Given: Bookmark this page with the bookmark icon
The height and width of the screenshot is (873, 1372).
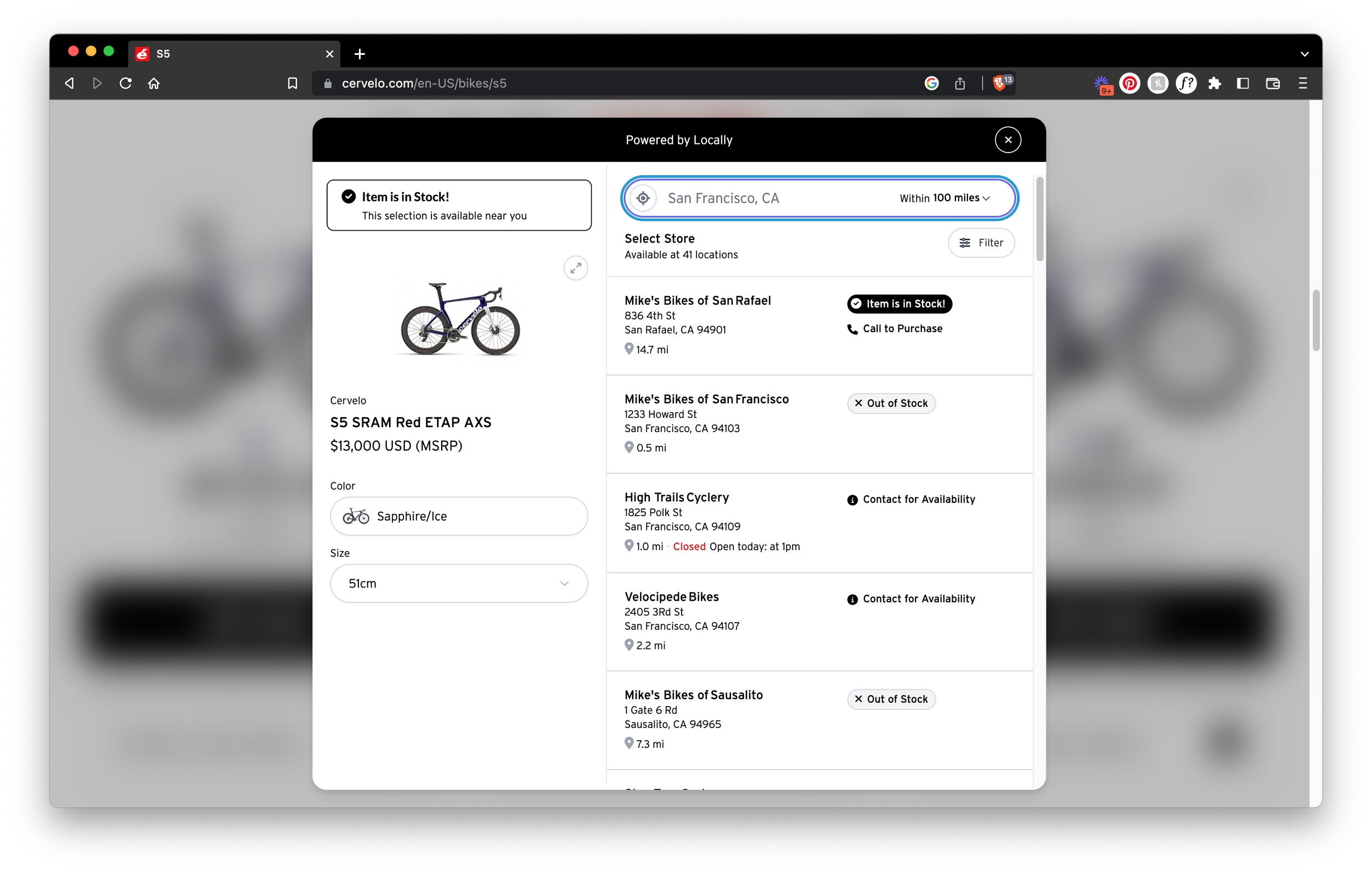Looking at the screenshot, I should (x=293, y=83).
